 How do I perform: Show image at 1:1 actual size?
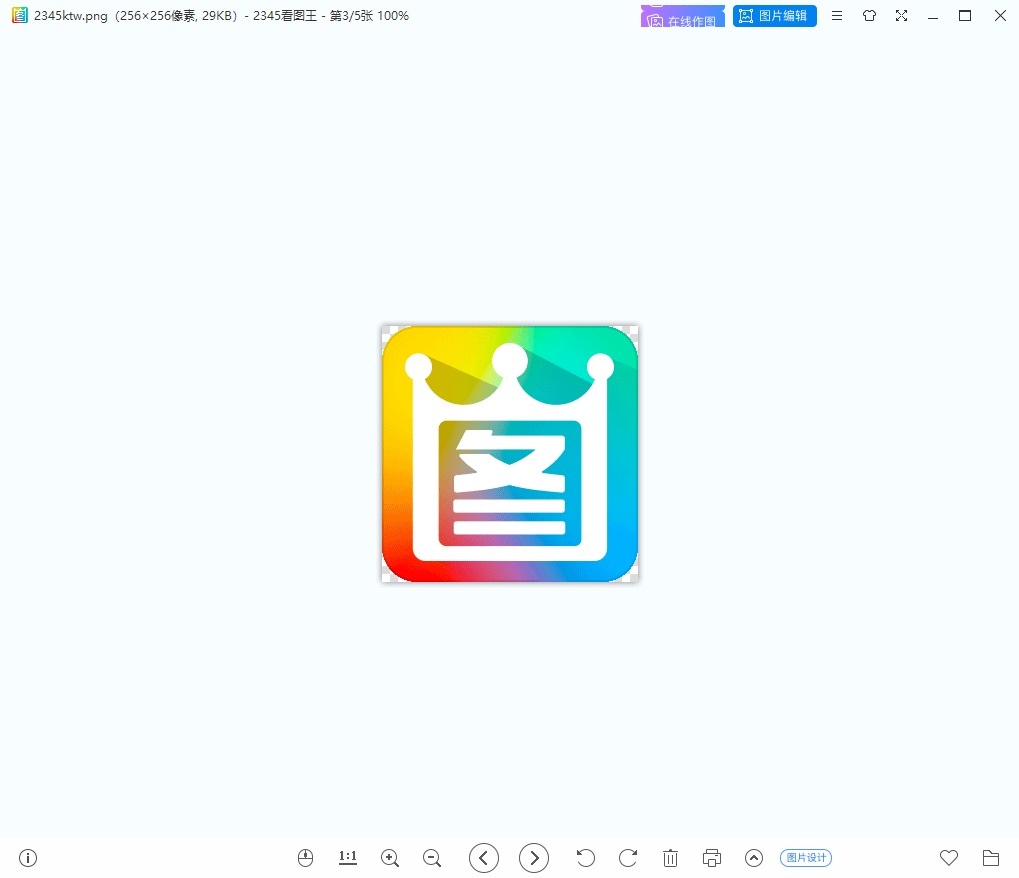pyautogui.click(x=348, y=858)
